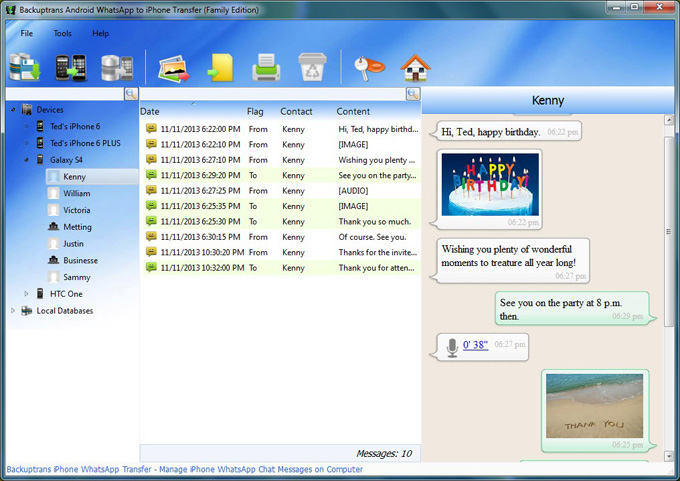
Task: Open the Backuptrans iPhone WhatsApp Transfer link
Action: click(185, 469)
